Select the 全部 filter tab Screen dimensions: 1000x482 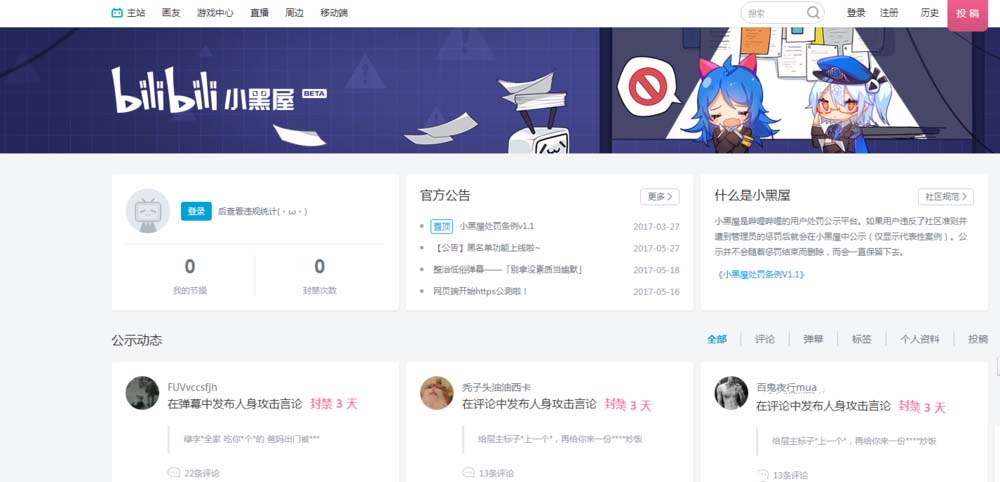tap(717, 339)
